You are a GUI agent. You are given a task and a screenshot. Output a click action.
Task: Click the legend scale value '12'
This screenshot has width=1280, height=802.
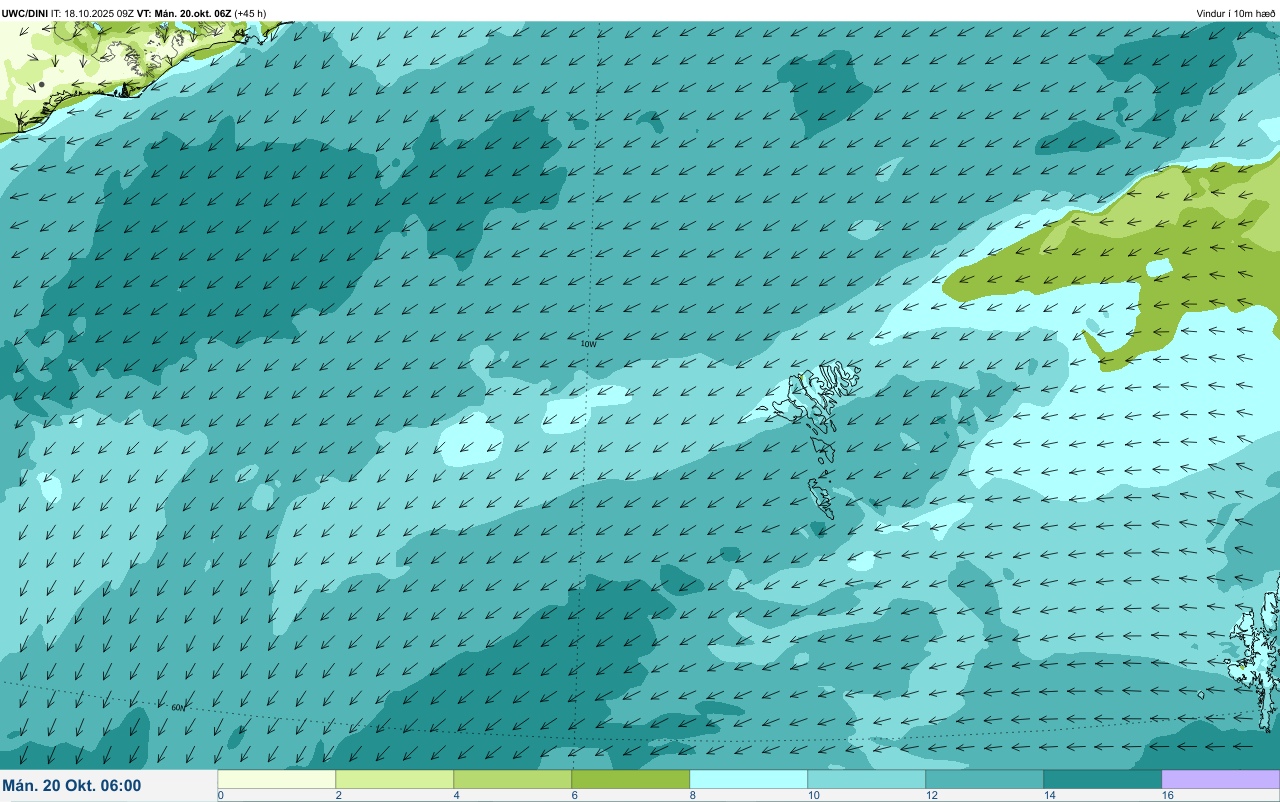[x=931, y=795]
